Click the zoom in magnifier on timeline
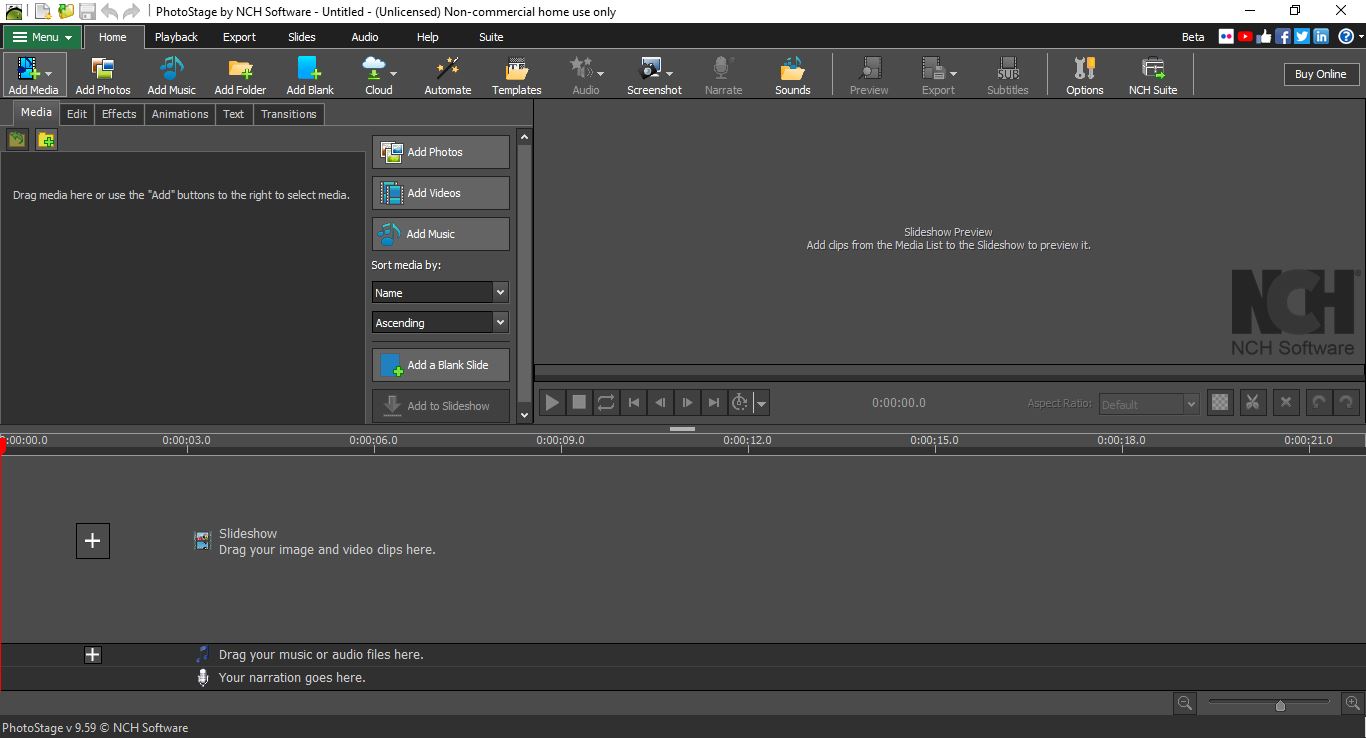 pyautogui.click(x=1352, y=703)
